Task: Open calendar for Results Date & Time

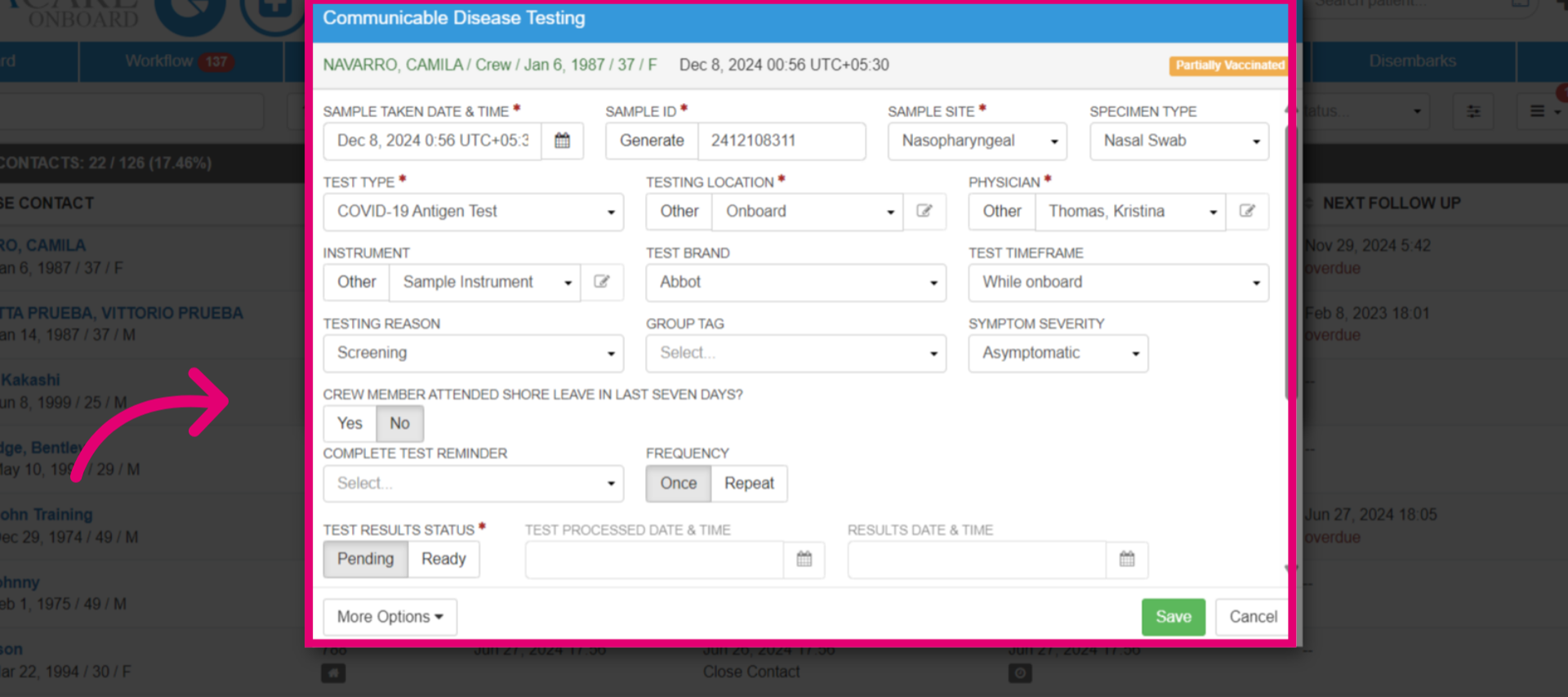Action: pos(1127,559)
